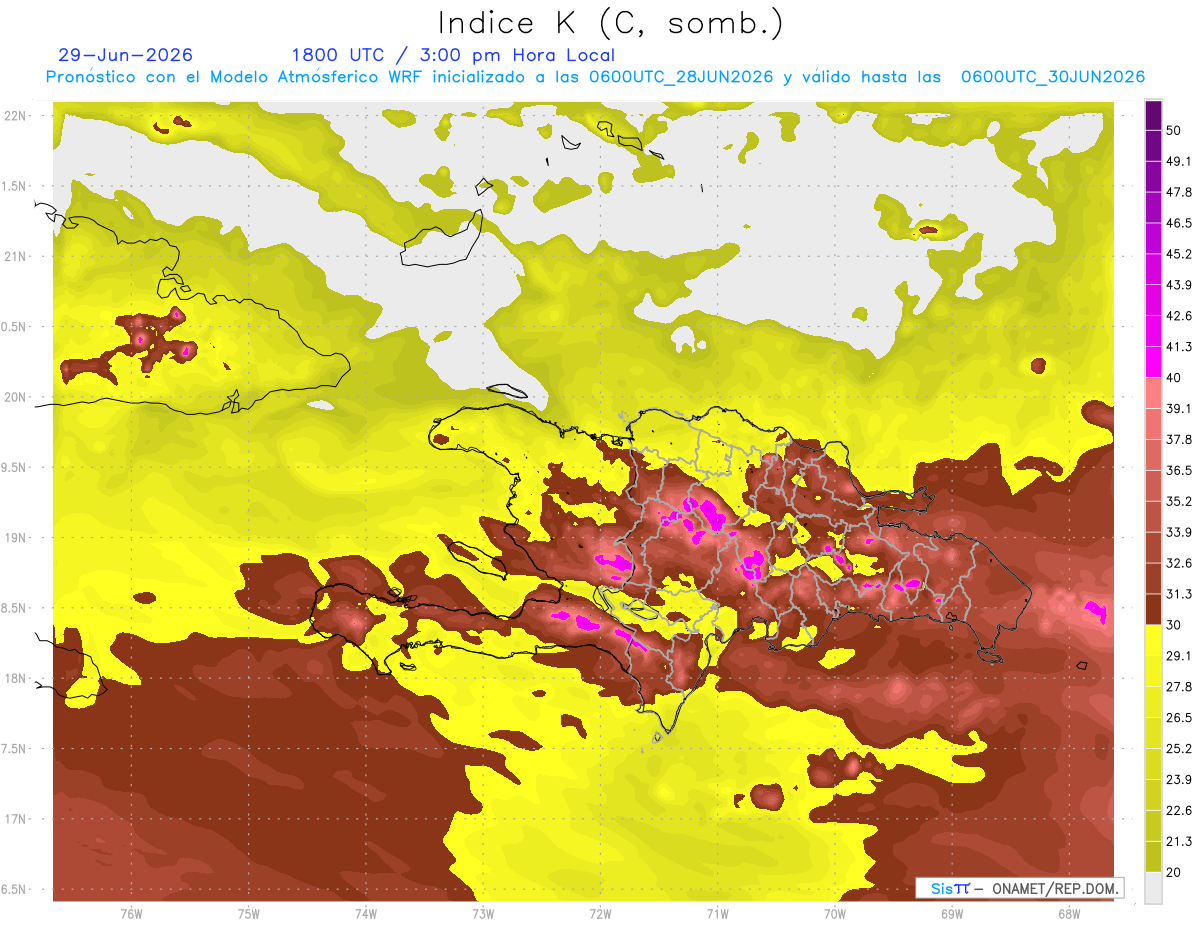Click the bright magenta colorbar segment between 40 and 41.3

1153,362
